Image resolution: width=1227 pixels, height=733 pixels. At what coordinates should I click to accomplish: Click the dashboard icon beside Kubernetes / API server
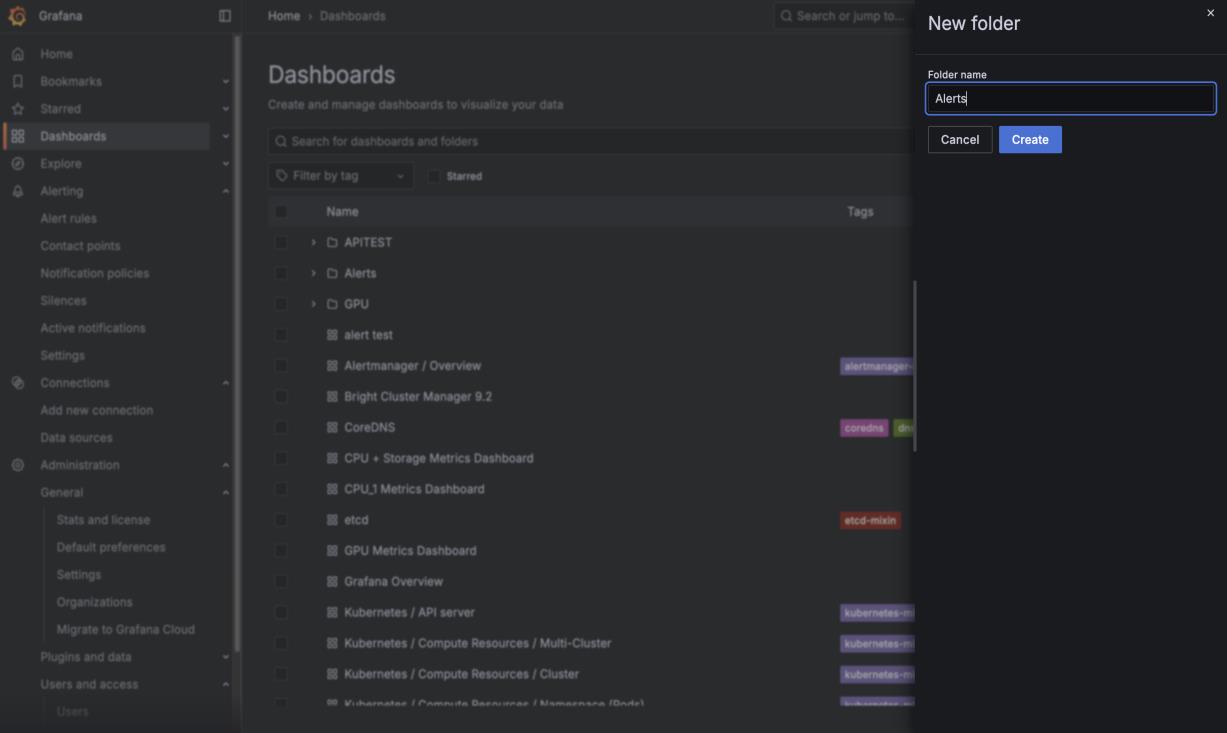pyautogui.click(x=332, y=612)
